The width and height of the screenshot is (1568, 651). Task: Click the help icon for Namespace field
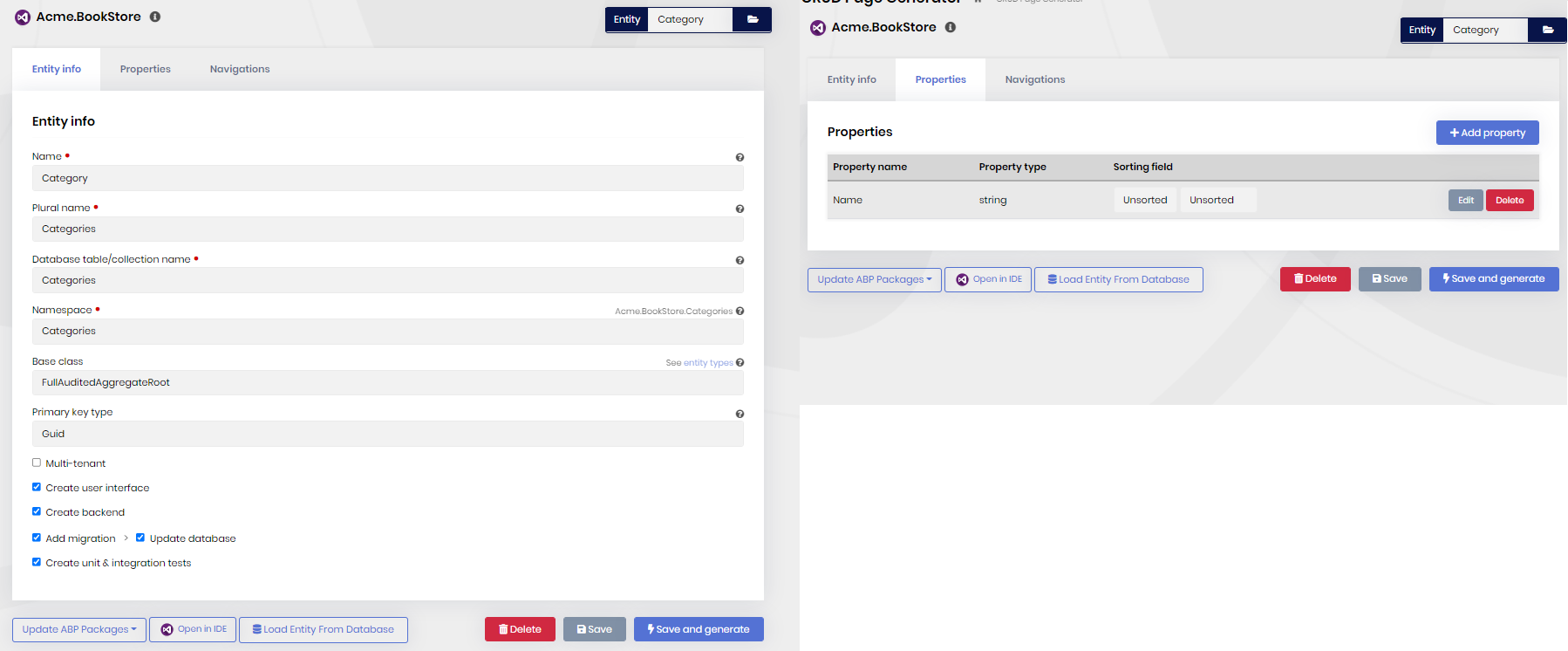click(x=740, y=312)
